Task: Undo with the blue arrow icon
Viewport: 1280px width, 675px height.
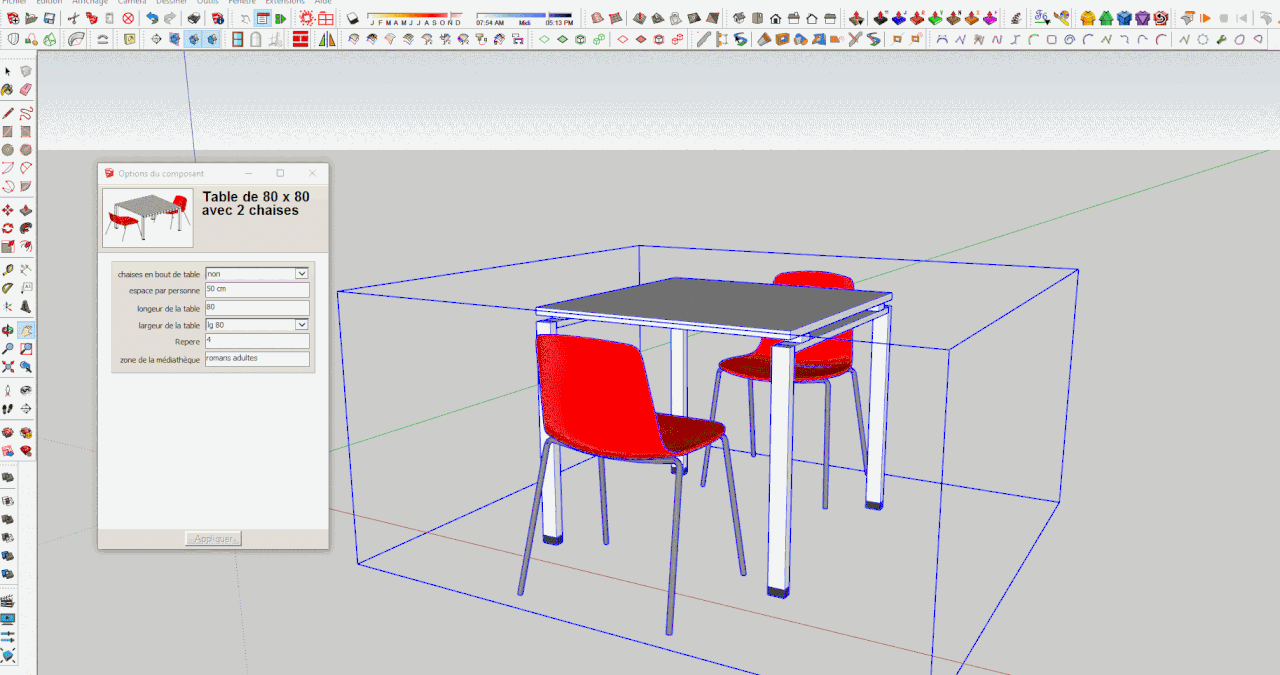Action: click(x=151, y=18)
